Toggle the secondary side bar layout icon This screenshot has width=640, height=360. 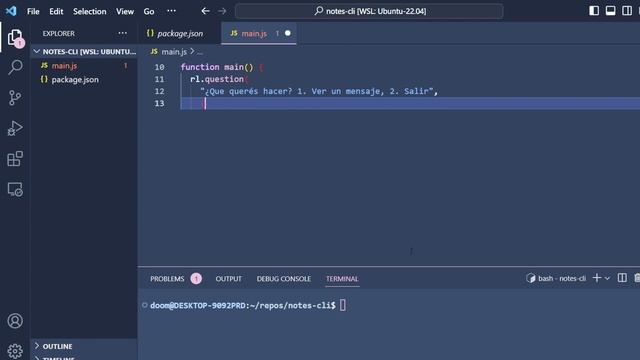pos(627,11)
